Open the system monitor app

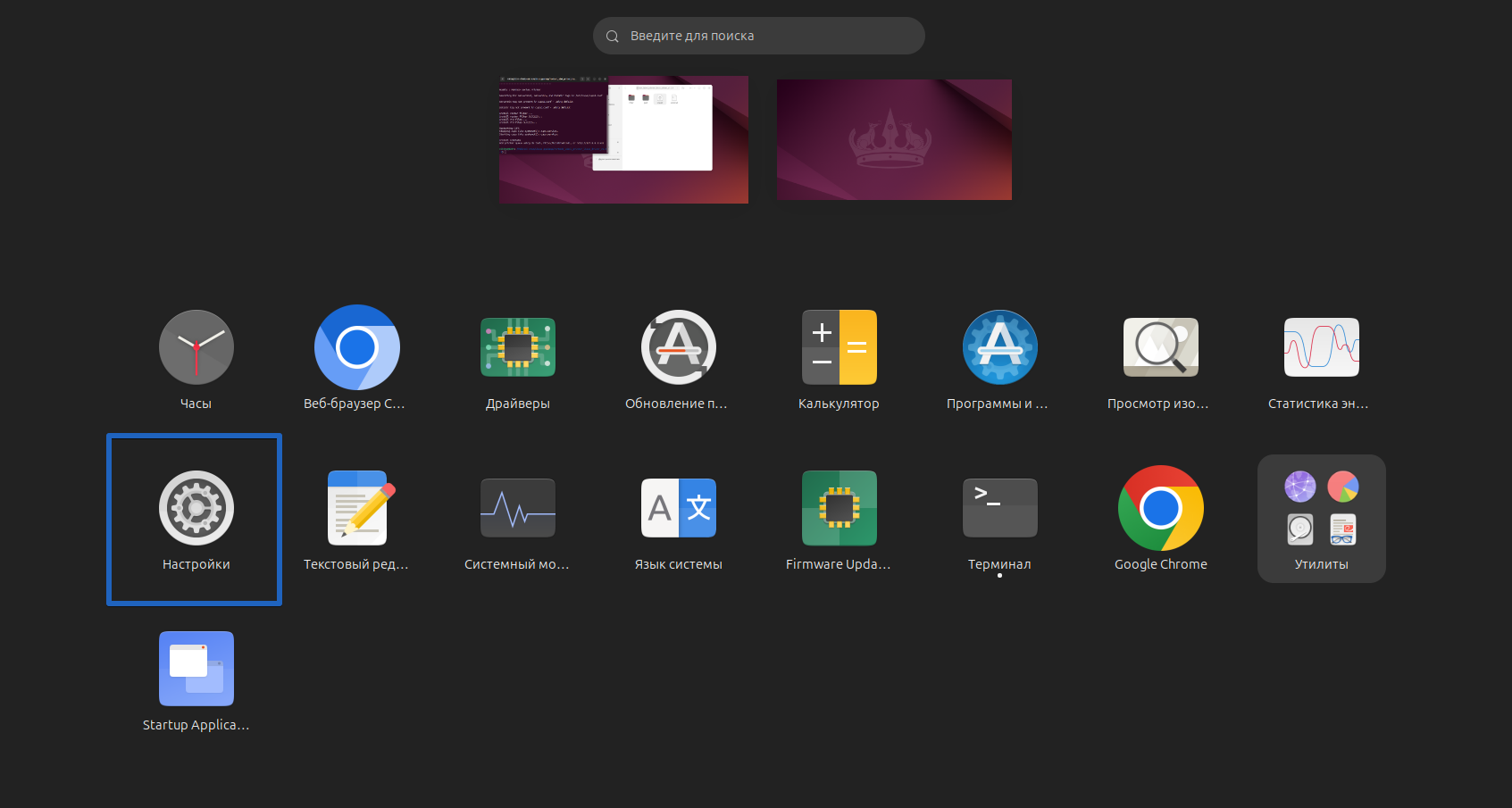point(517,509)
